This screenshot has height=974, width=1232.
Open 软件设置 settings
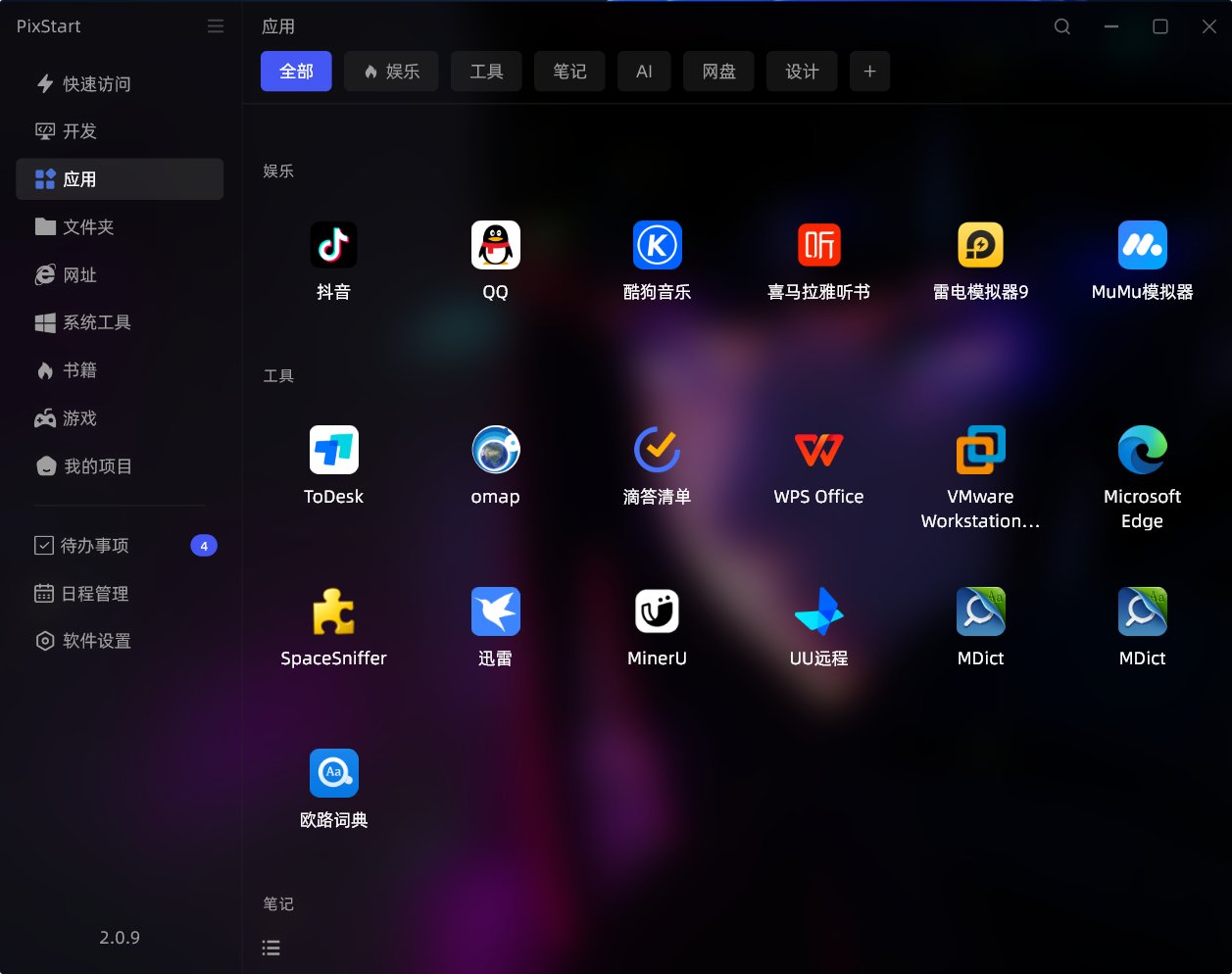120,641
